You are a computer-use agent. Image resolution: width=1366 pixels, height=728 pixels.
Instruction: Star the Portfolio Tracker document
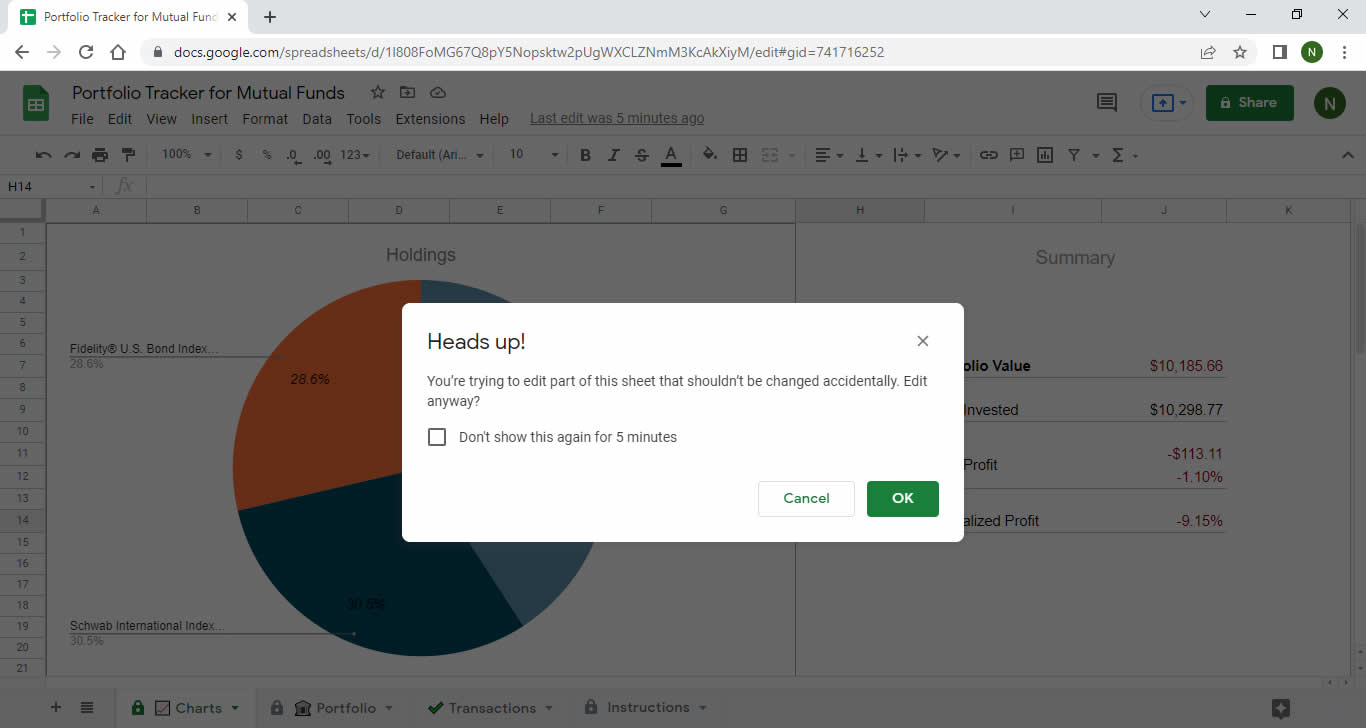(x=377, y=92)
